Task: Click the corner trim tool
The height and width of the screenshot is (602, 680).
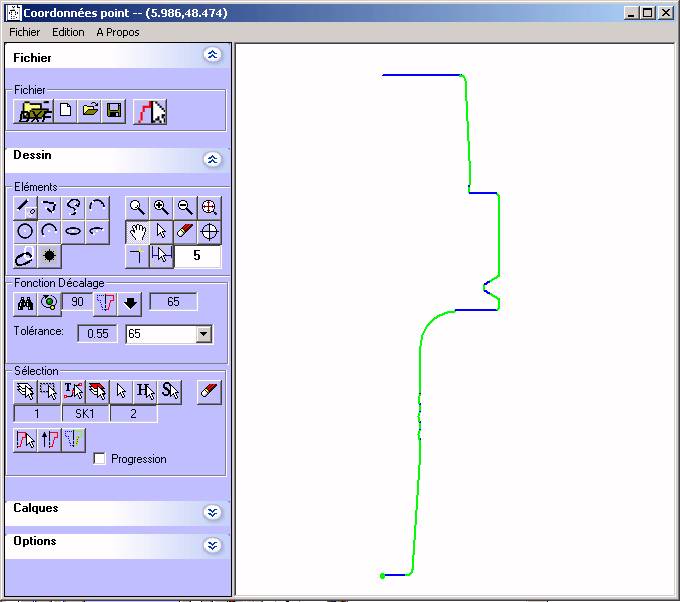Action: pos(137,256)
